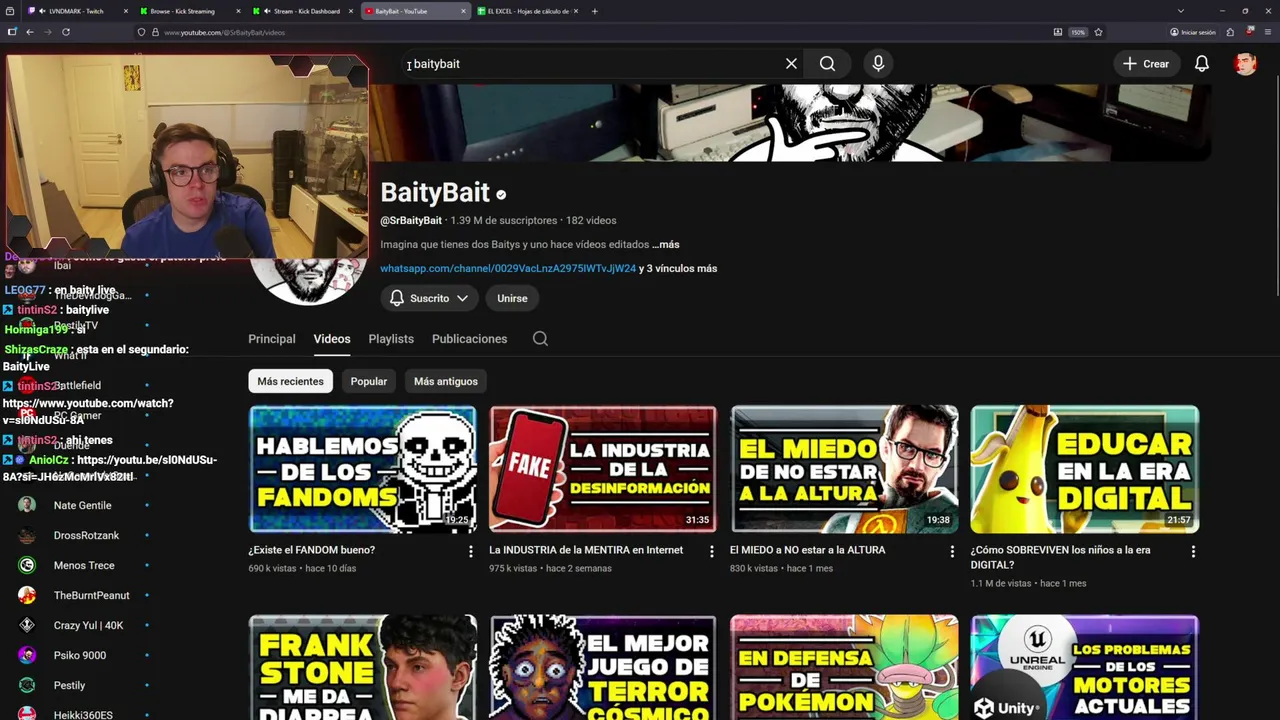Image resolution: width=1280 pixels, height=720 pixels.
Task: Switch to the Publicaciones channel tab
Action: coord(470,339)
